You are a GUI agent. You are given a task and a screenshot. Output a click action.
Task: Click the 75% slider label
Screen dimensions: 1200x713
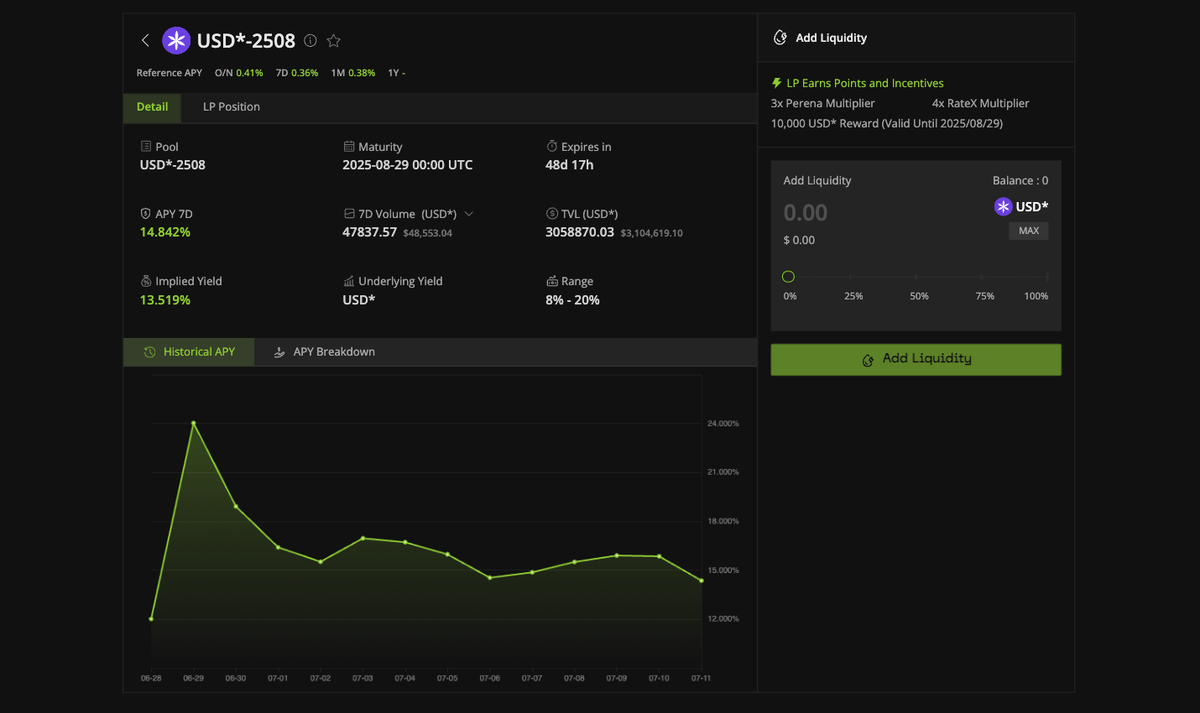[x=984, y=296]
